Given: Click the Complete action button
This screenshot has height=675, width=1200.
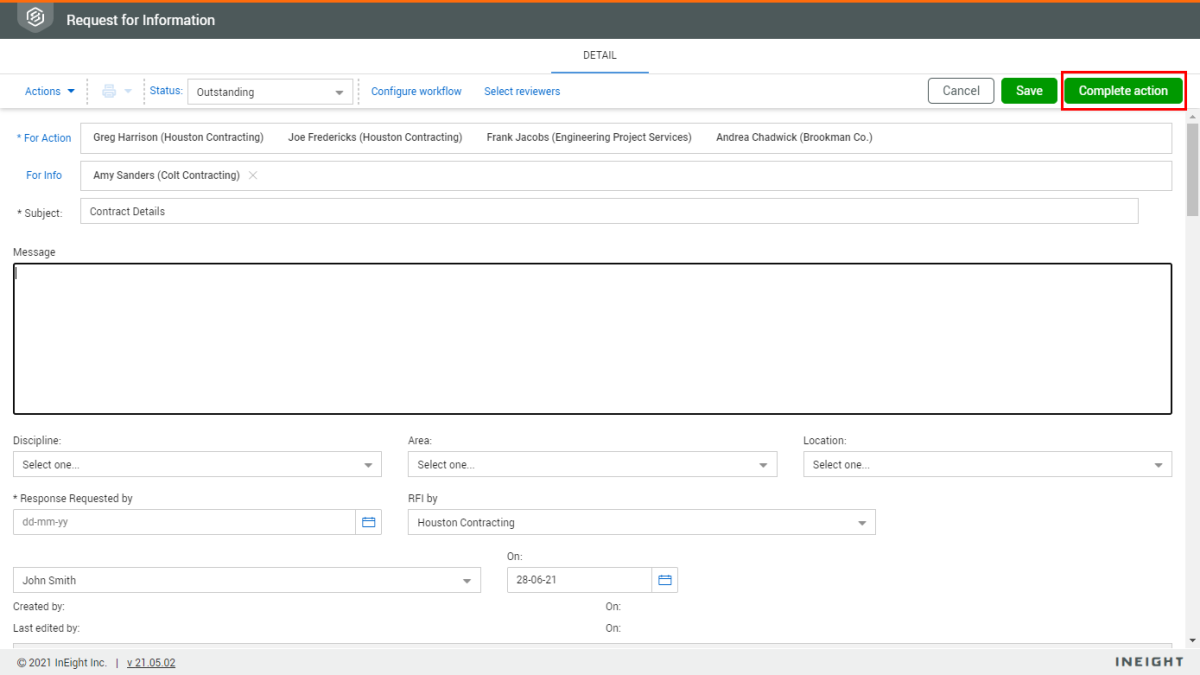Looking at the screenshot, I should point(1123,91).
